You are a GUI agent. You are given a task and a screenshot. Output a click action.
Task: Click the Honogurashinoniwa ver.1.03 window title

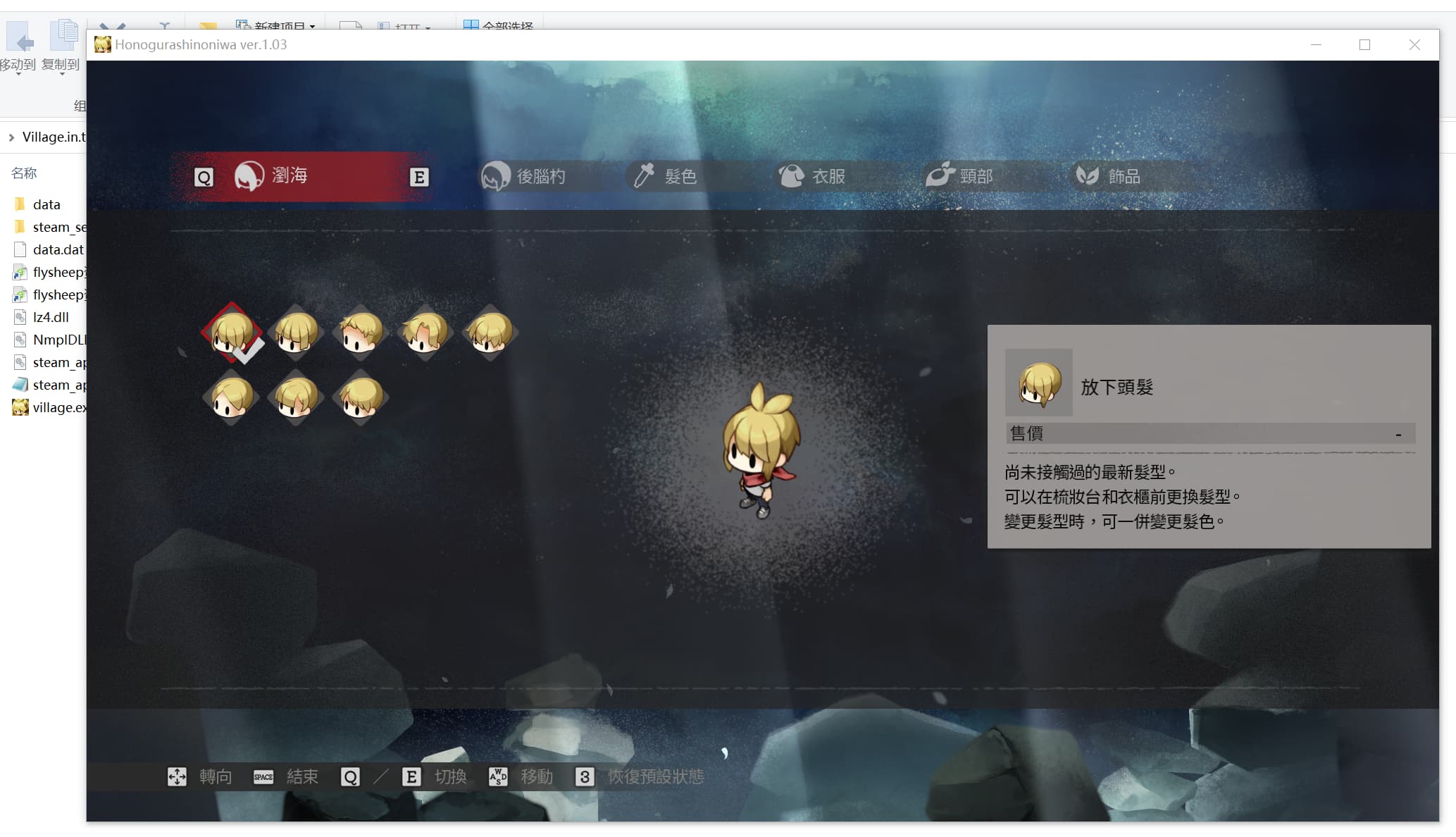click(201, 44)
